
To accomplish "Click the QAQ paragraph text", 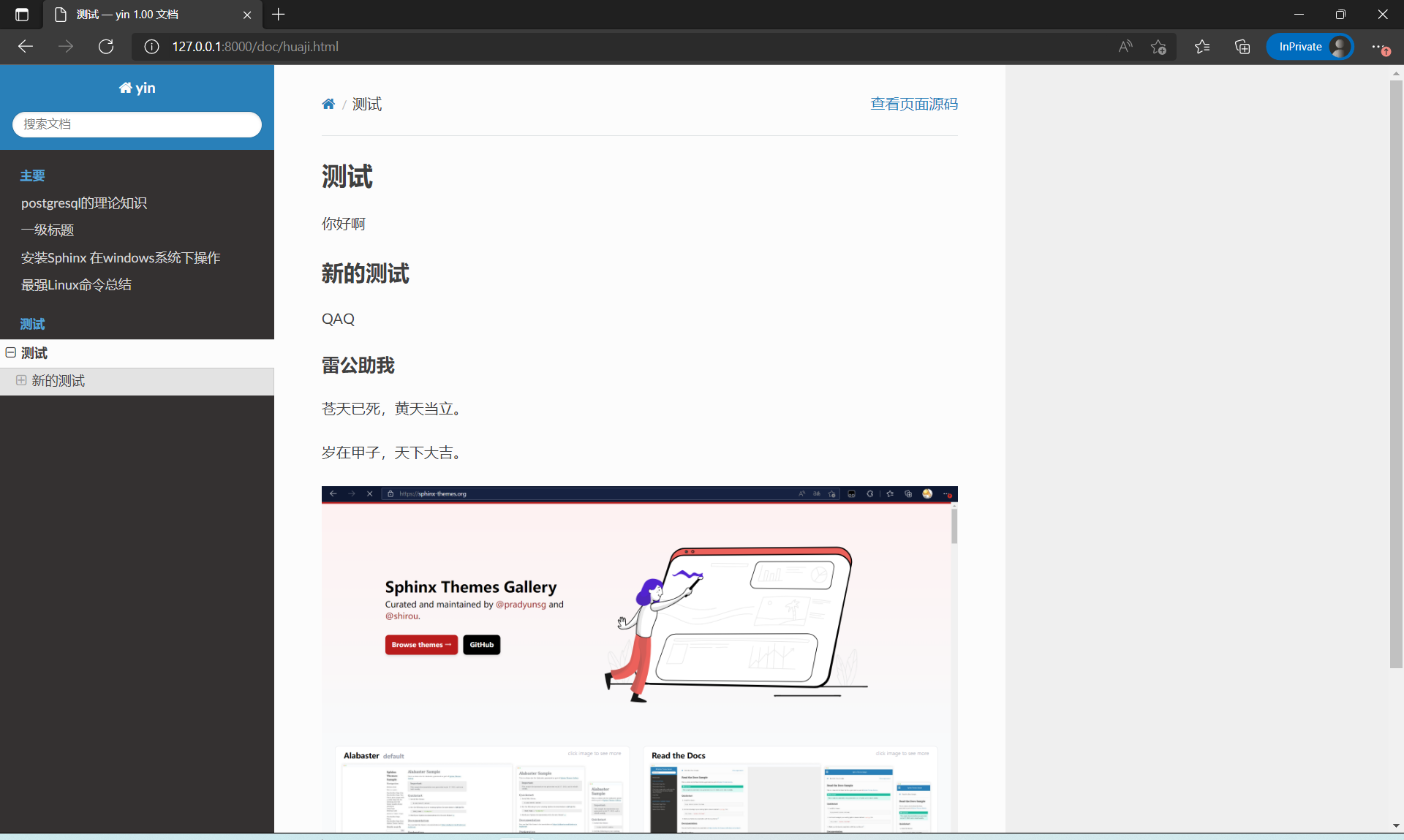I will pyautogui.click(x=338, y=319).
